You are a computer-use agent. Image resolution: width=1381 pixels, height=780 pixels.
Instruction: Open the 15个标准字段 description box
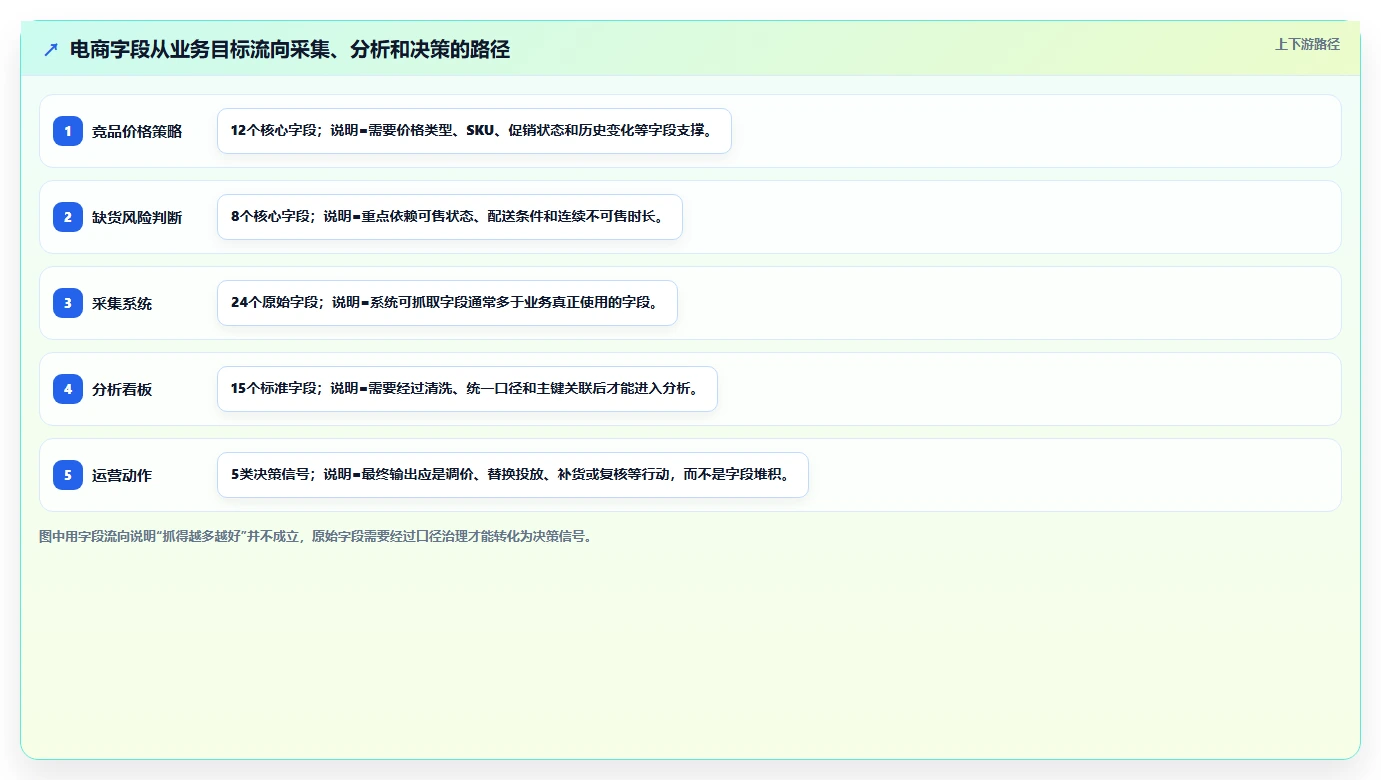(467, 389)
